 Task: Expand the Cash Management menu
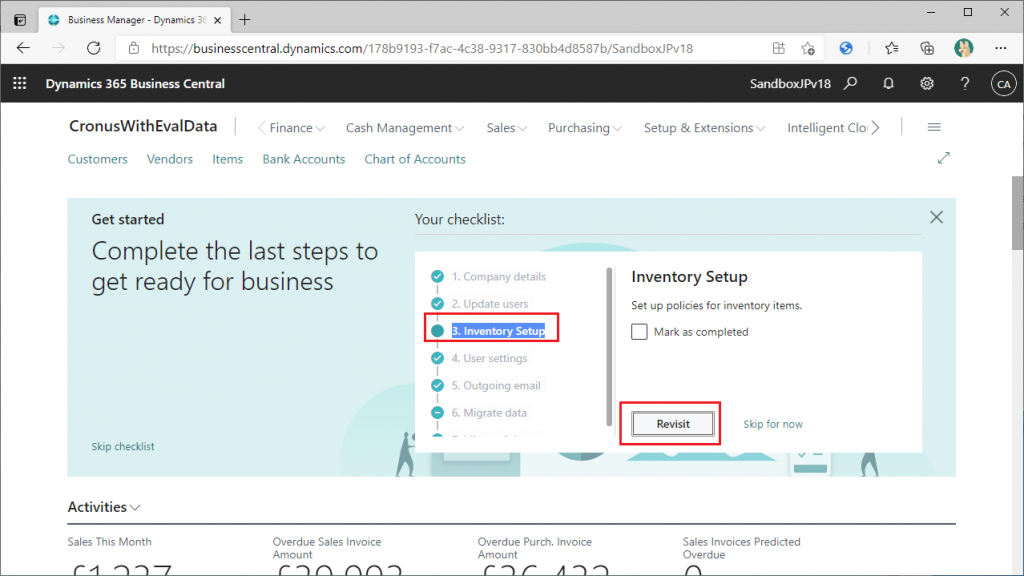(x=405, y=128)
